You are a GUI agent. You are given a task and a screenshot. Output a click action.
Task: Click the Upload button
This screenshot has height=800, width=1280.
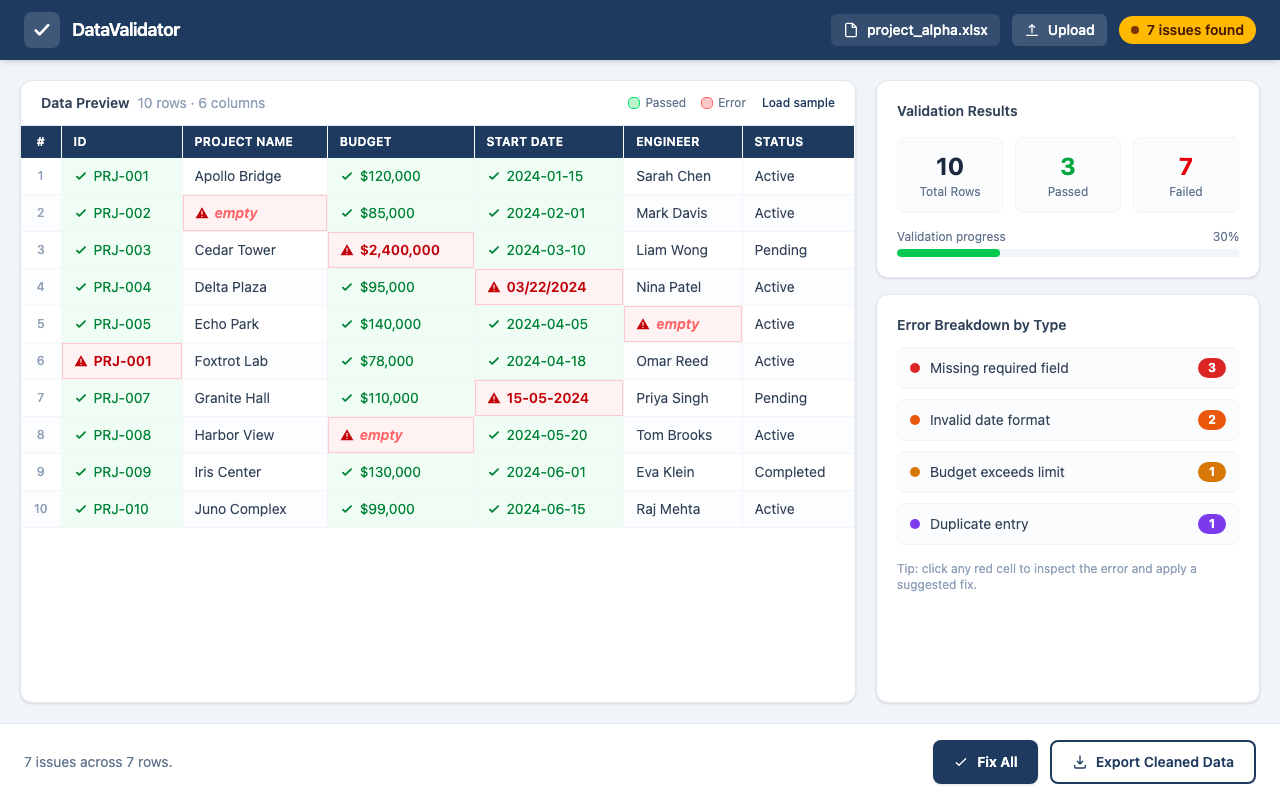click(x=1059, y=30)
